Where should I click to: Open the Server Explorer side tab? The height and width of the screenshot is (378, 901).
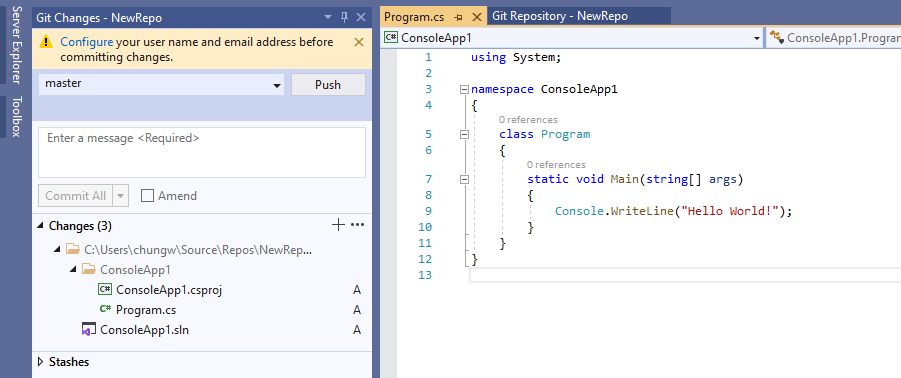pyautogui.click(x=16, y=45)
